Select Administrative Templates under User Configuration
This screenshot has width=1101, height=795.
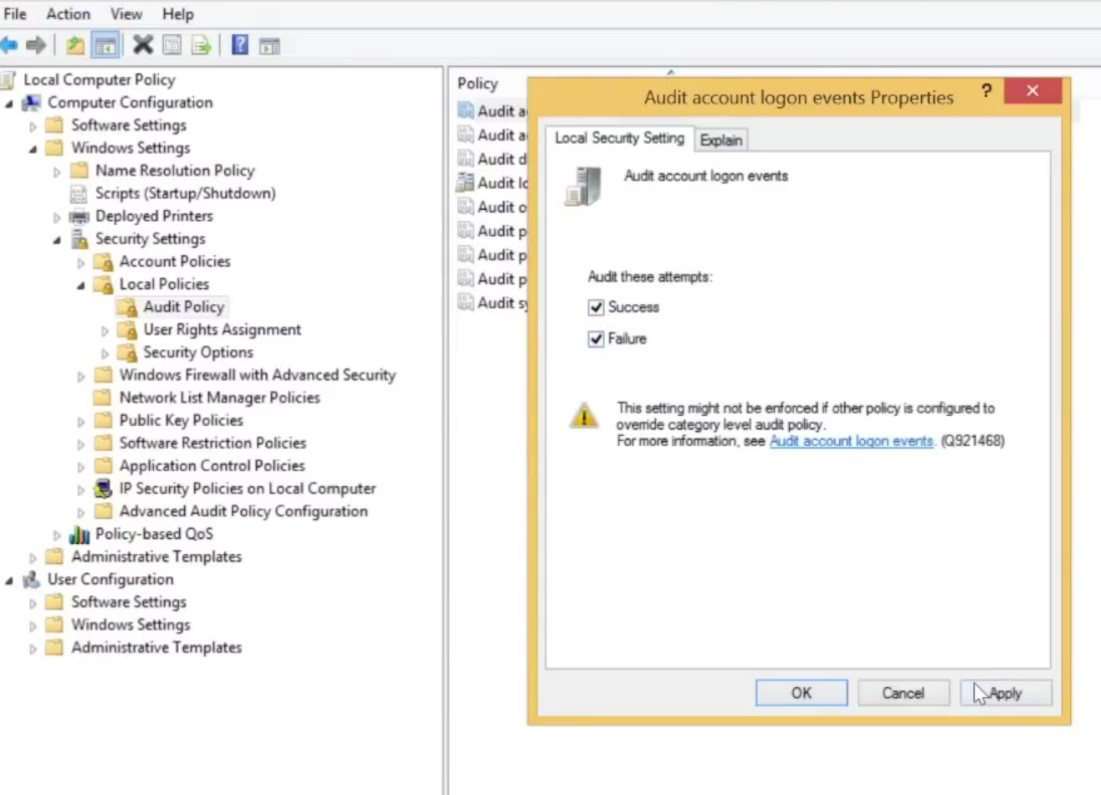(157, 648)
